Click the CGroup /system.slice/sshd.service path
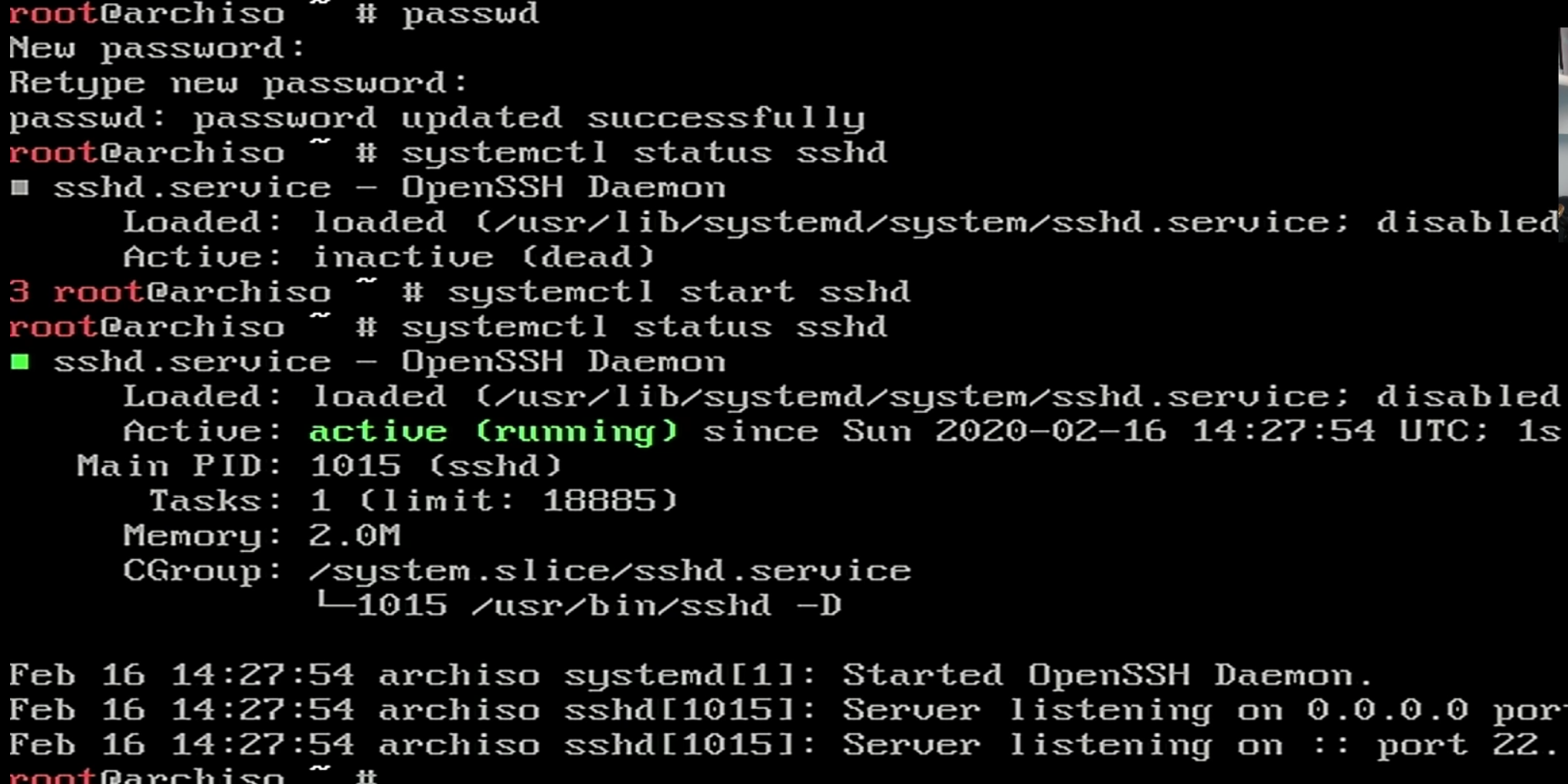Screen dimensions: 1568x784 click(610, 571)
